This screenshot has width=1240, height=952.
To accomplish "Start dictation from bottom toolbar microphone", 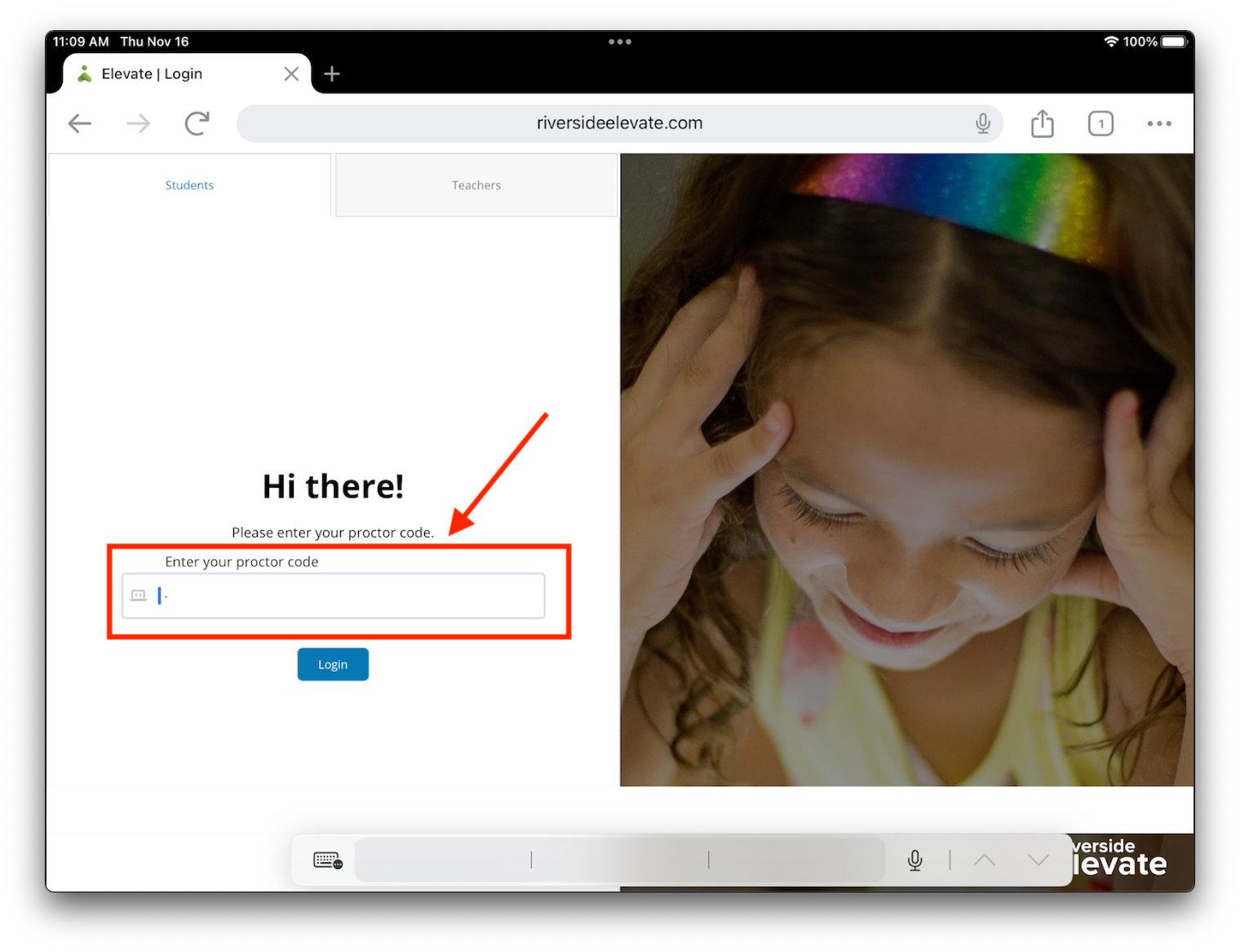I will 915,860.
